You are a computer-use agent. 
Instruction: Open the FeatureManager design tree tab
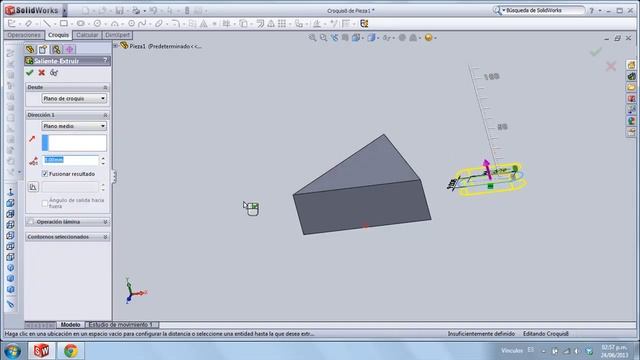pyautogui.click(x=30, y=49)
